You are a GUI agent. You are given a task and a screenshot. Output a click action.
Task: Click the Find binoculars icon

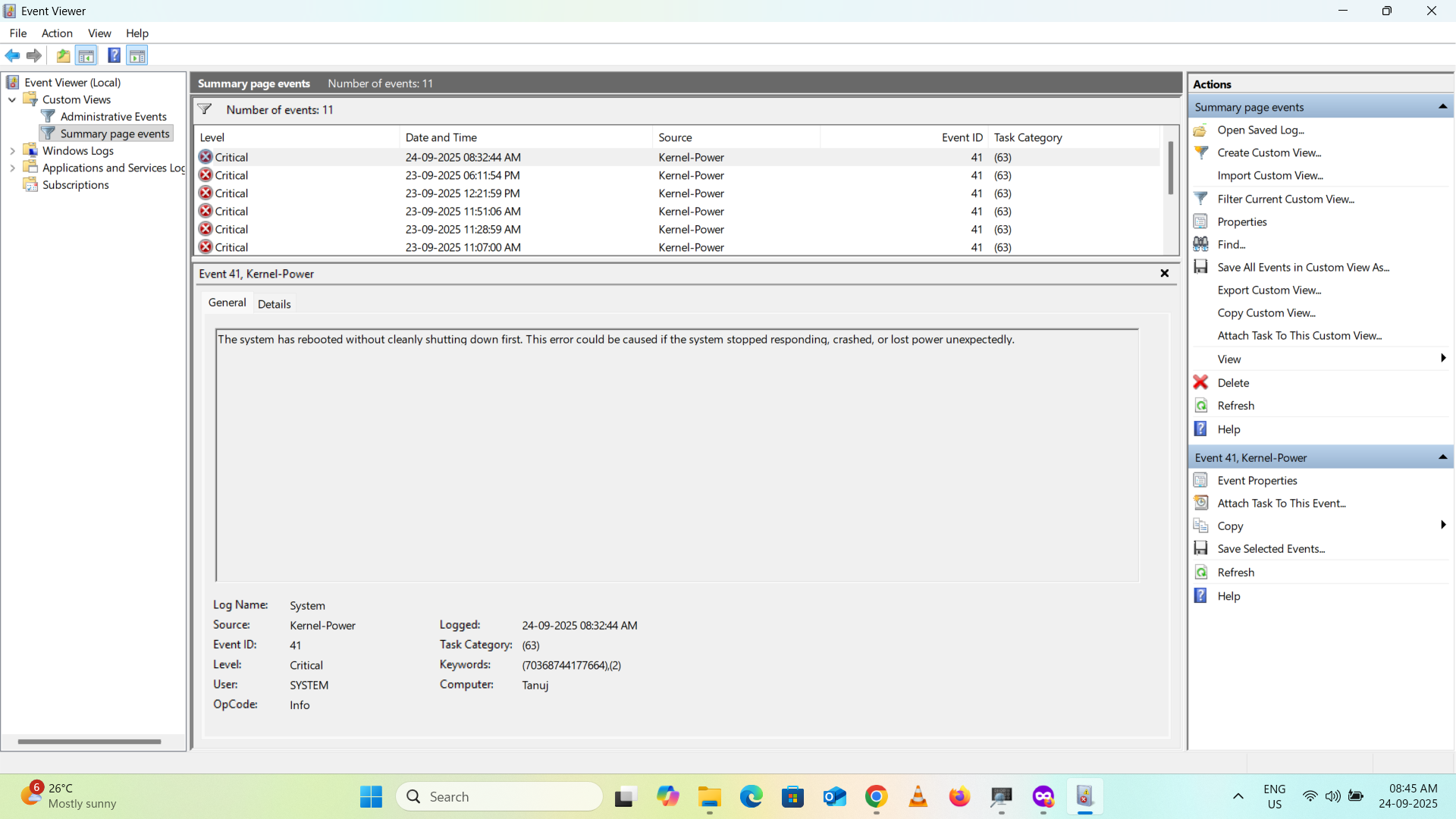[x=1200, y=244]
